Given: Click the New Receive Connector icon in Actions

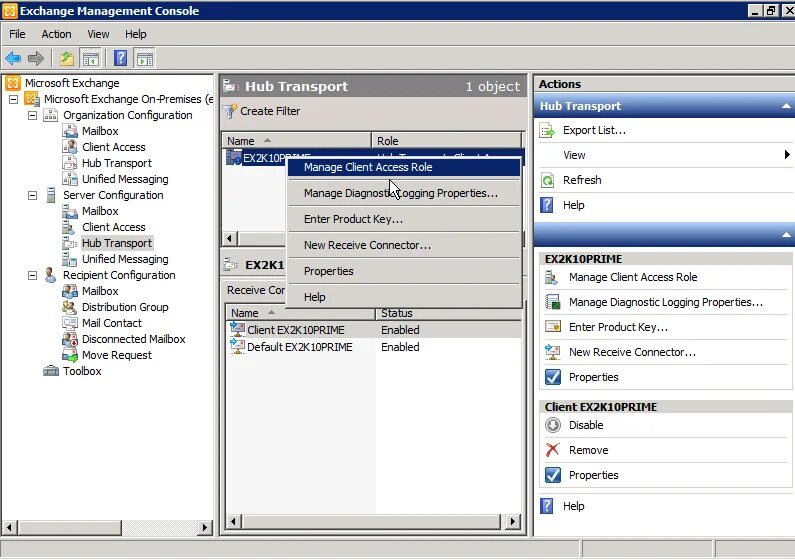Looking at the screenshot, I should click(x=552, y=352).
